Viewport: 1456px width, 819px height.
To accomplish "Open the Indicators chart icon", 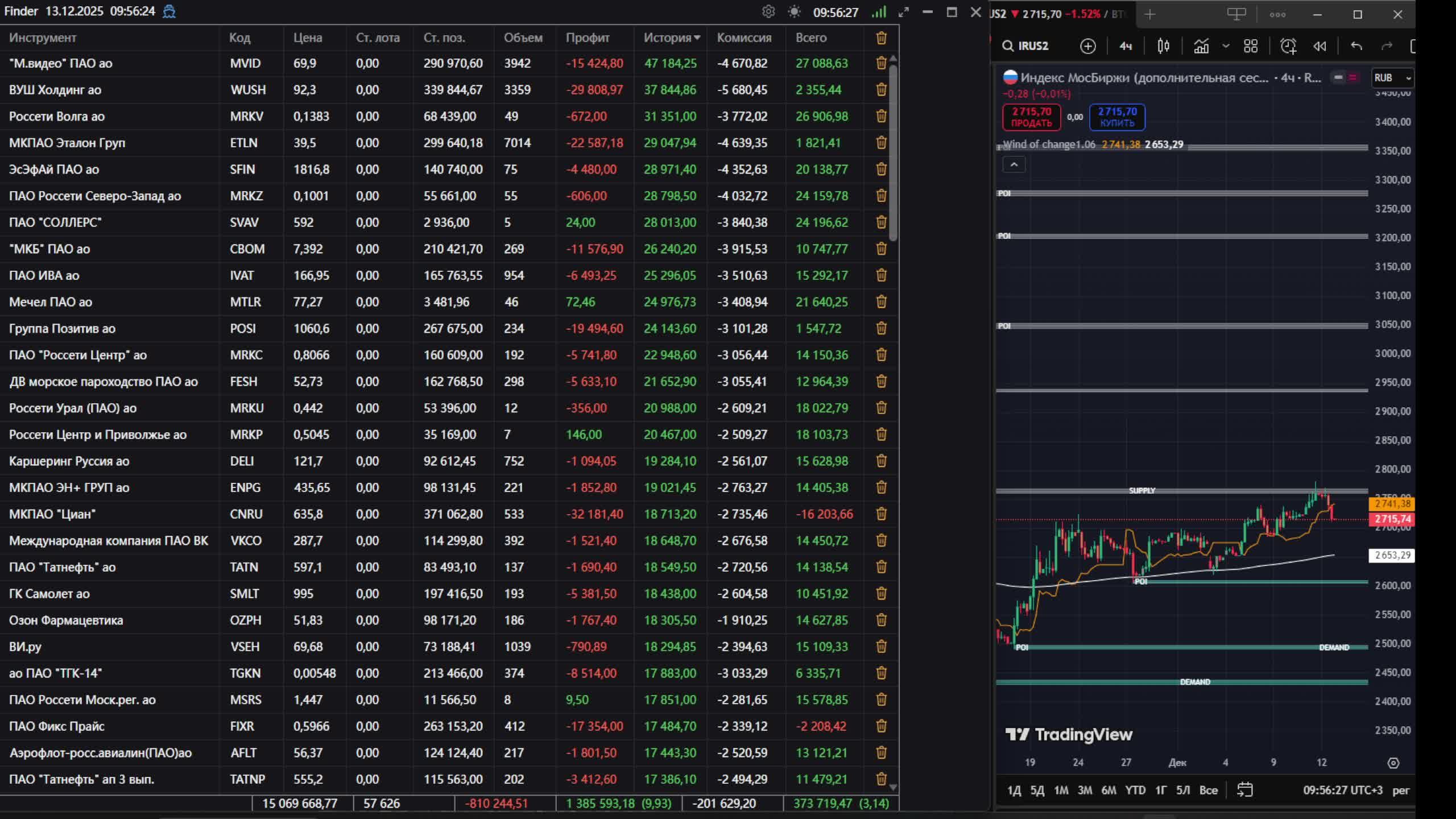I will [x=1201, y=46].
